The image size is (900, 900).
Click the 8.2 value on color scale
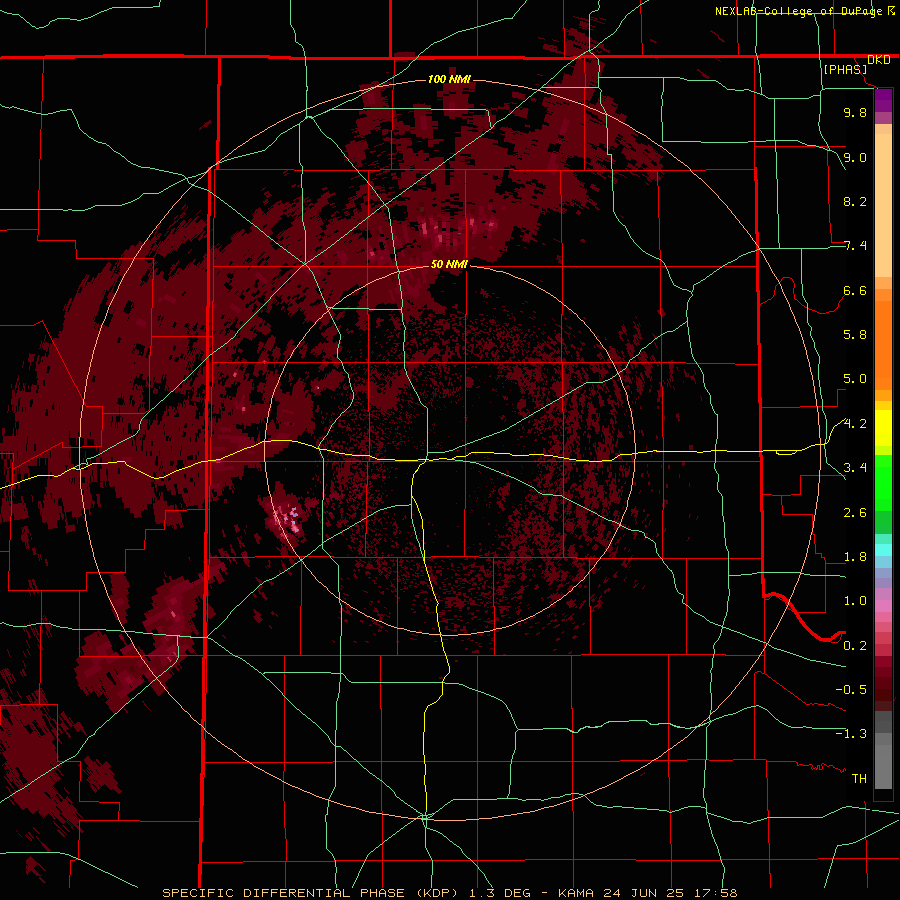click(x=855, y=201)
